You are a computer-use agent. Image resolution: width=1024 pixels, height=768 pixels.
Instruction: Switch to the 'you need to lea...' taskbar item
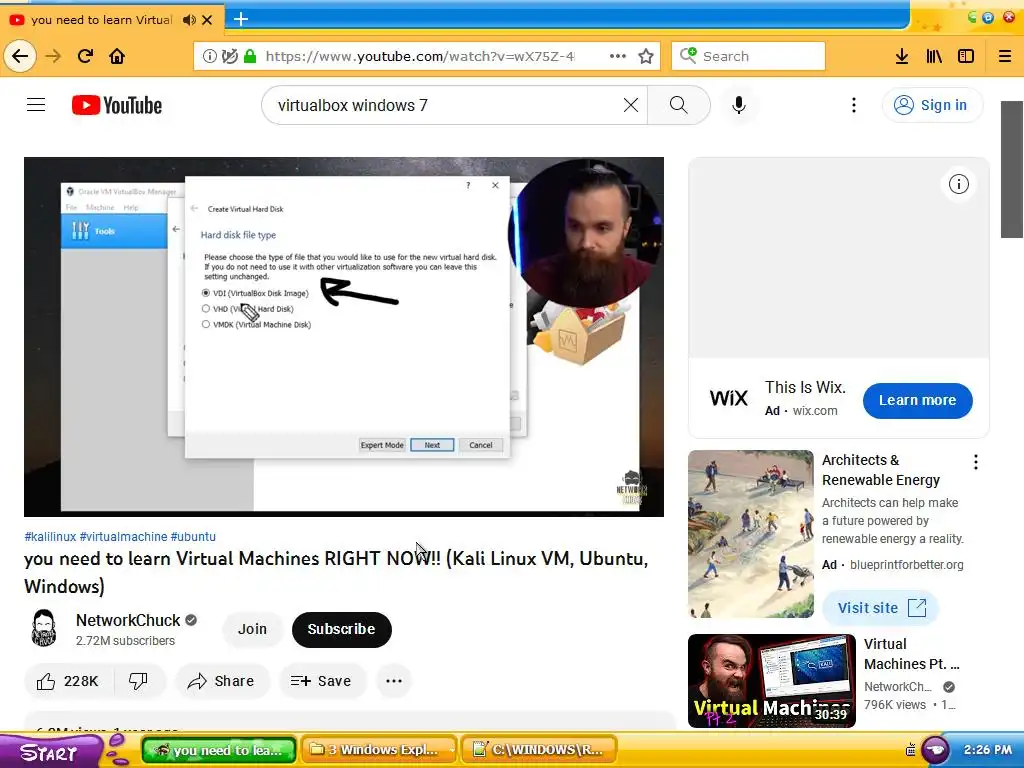(x=219, y=750)
